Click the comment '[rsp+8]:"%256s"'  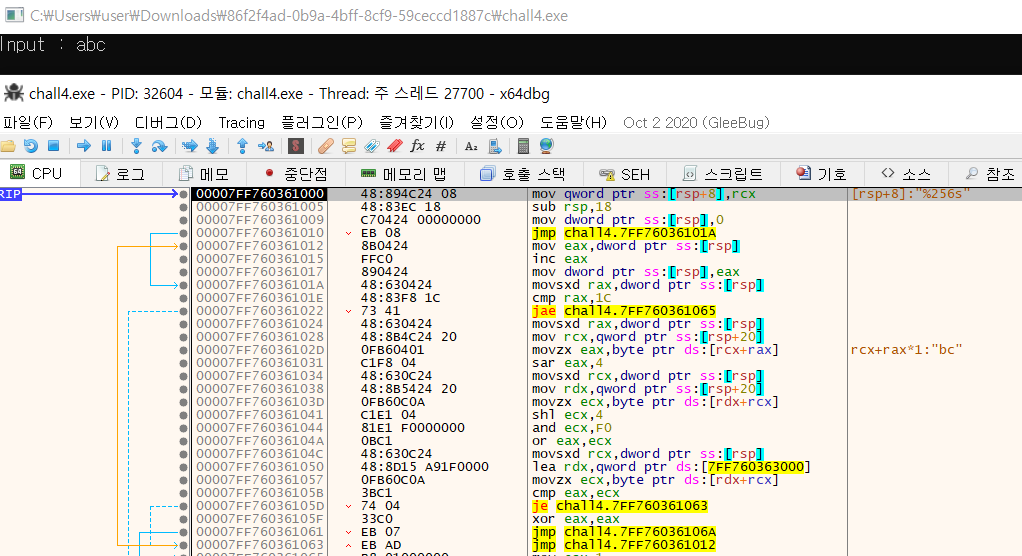pyautogui.click(x=911, y=194)
